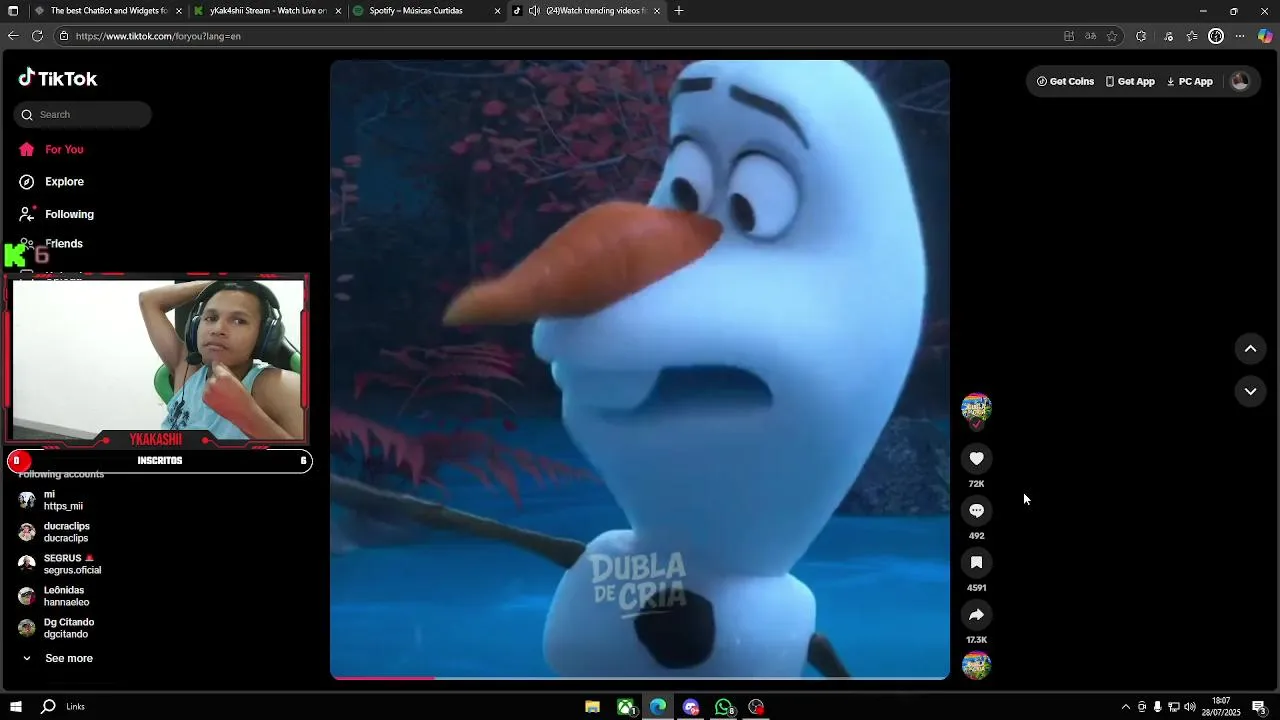
Task: Open the Dg Citando account
Action: coord(57,628)
